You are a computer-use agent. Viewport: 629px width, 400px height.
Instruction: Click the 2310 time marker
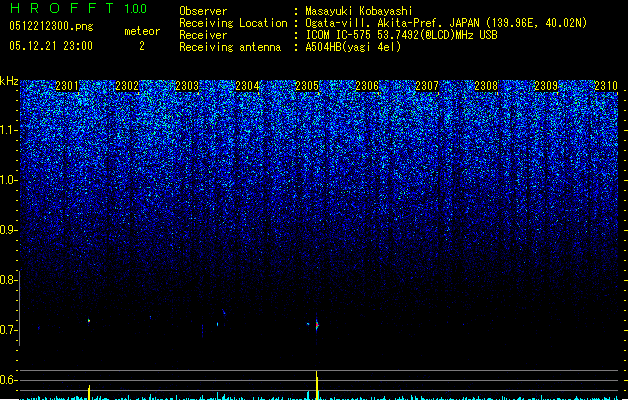[606, 86]
